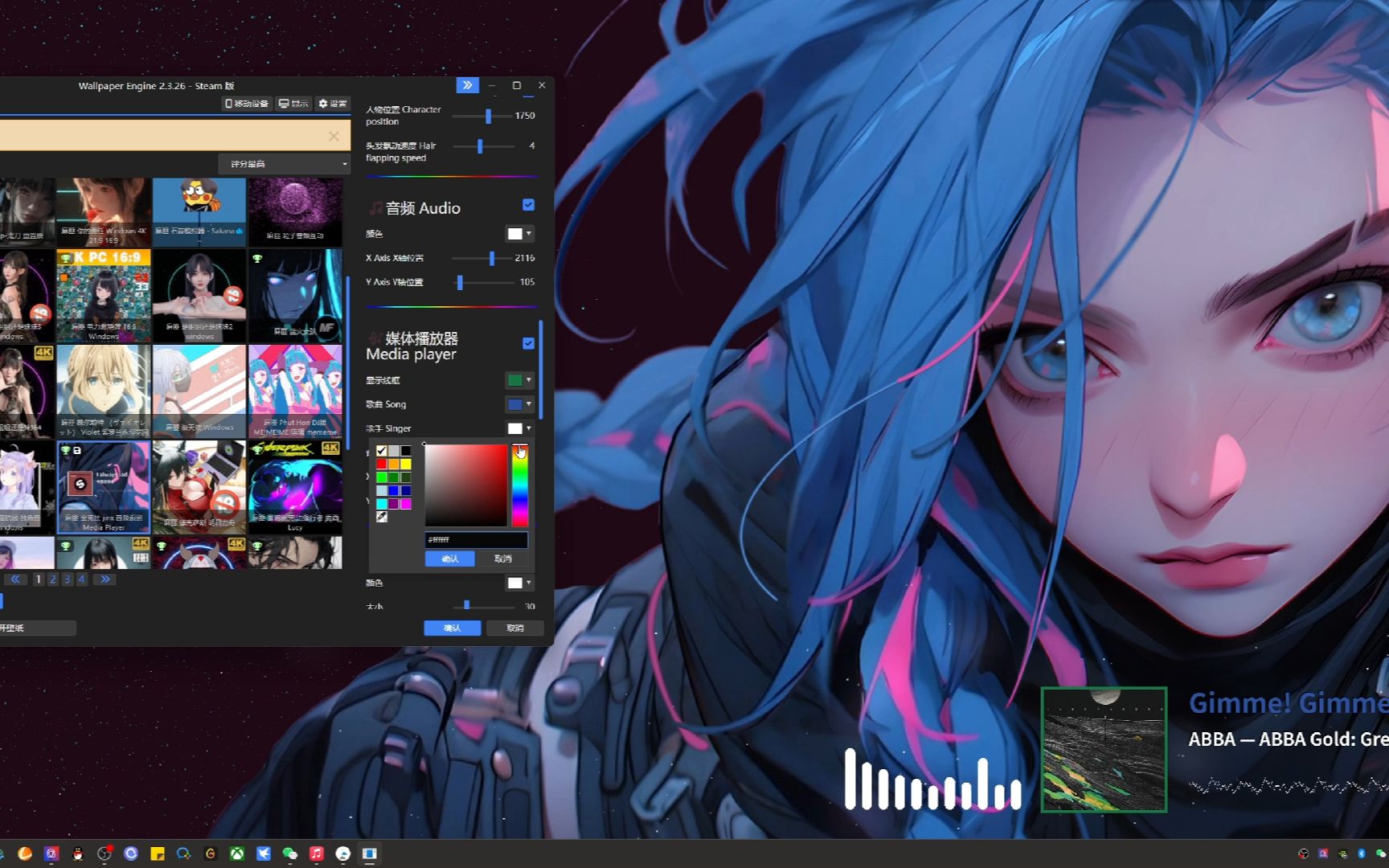Click the Hair flapping speed slider
The image size is (1389, 868).
[x=483, y=146]
